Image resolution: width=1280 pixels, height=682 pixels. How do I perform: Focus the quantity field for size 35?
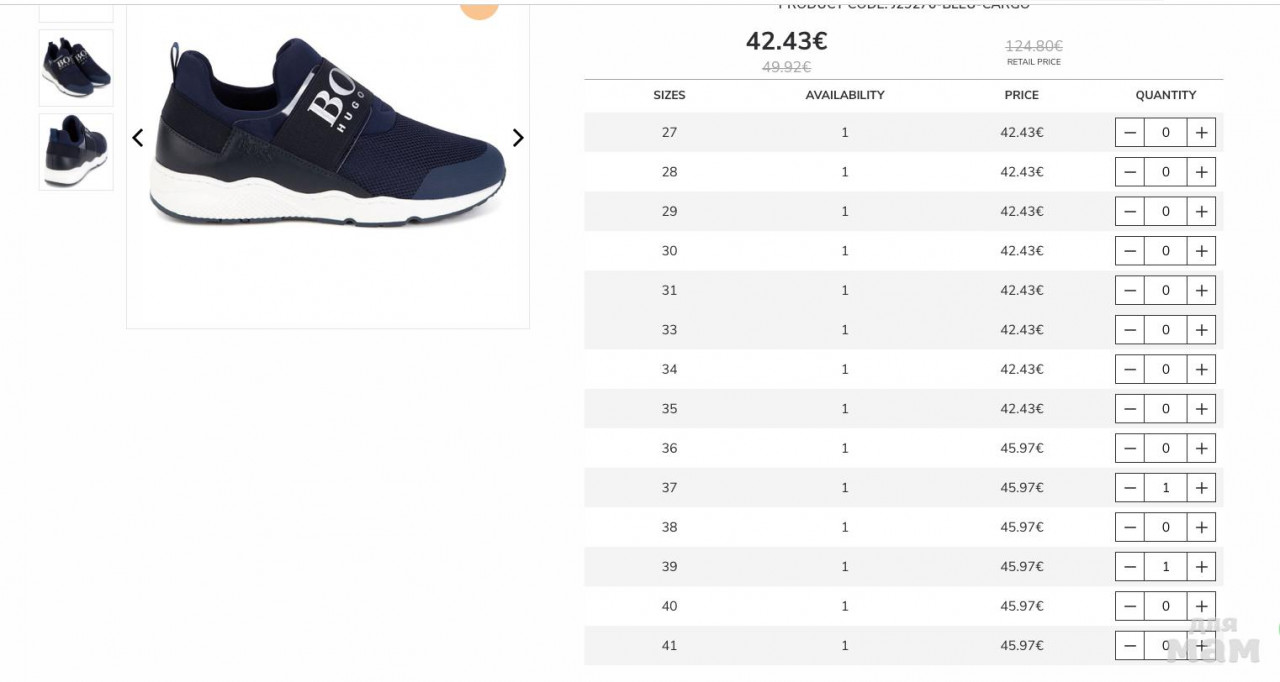(x=1165, y=409)
